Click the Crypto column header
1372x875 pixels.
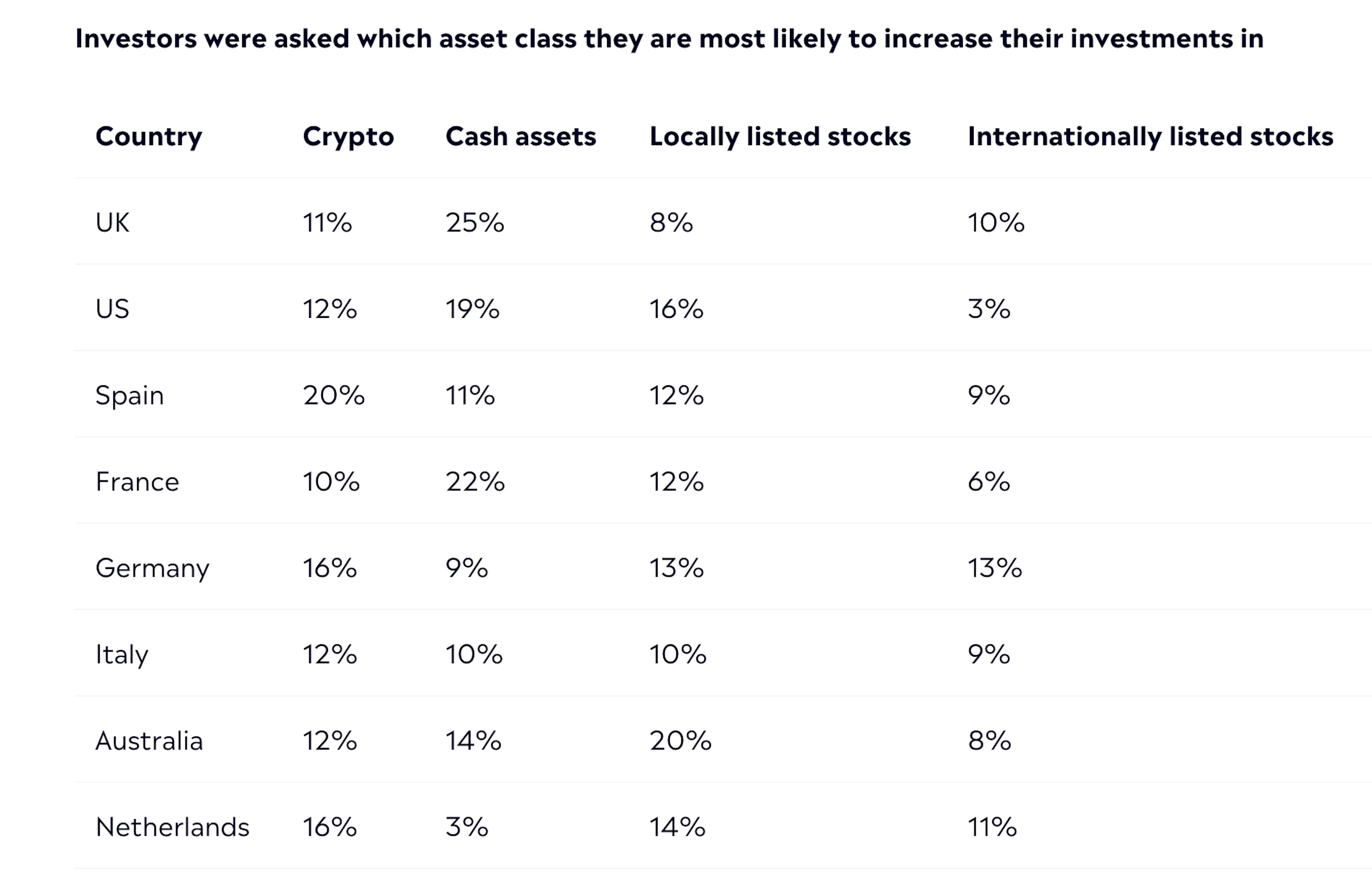tap(348, 137)
